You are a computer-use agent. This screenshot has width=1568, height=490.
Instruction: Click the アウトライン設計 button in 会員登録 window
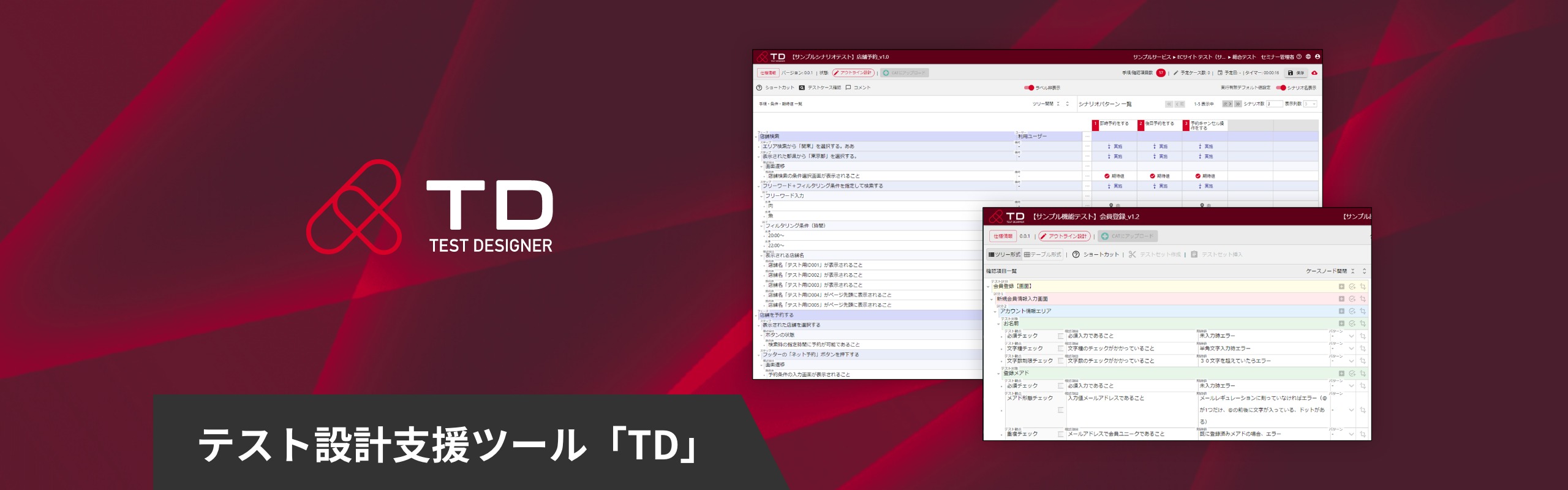pyautogui.click(x=1065, y=236)
